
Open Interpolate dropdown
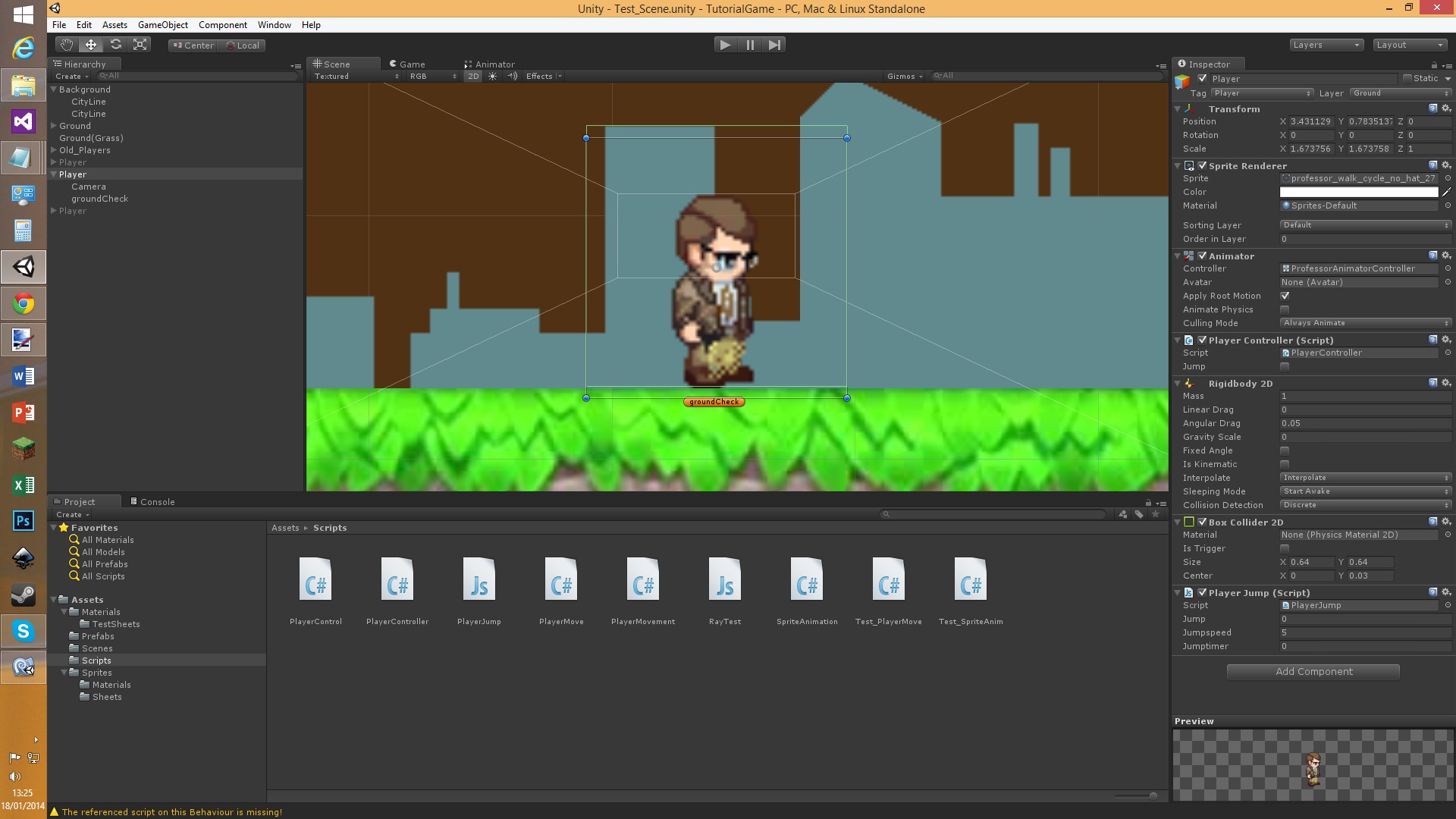coord(1366,478)
